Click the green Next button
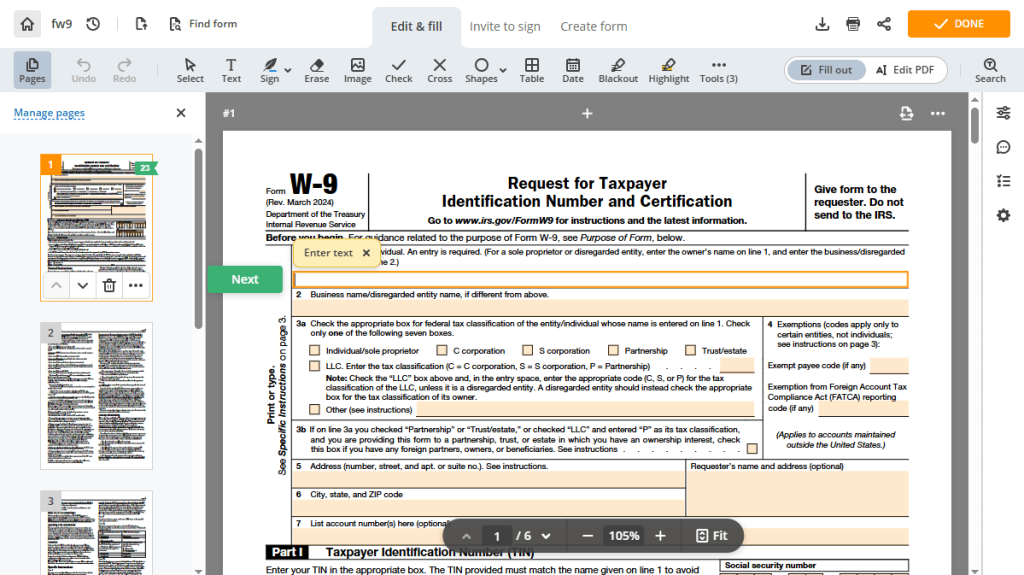The height and width of the screenshot is (575, 1024). tap(245, 279)
